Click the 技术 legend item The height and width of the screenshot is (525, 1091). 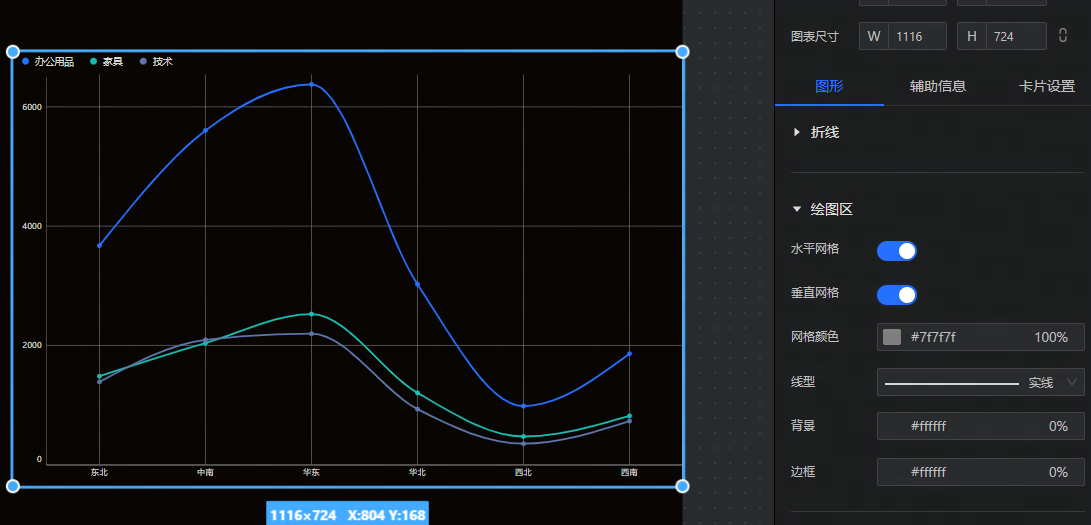pyautogui.click(x=156, y=62)
